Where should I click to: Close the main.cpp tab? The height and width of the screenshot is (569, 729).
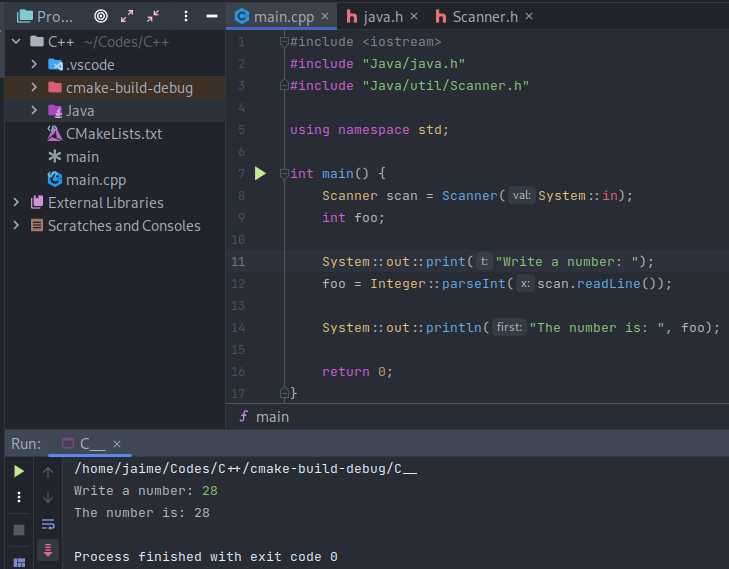coord(325,16)
